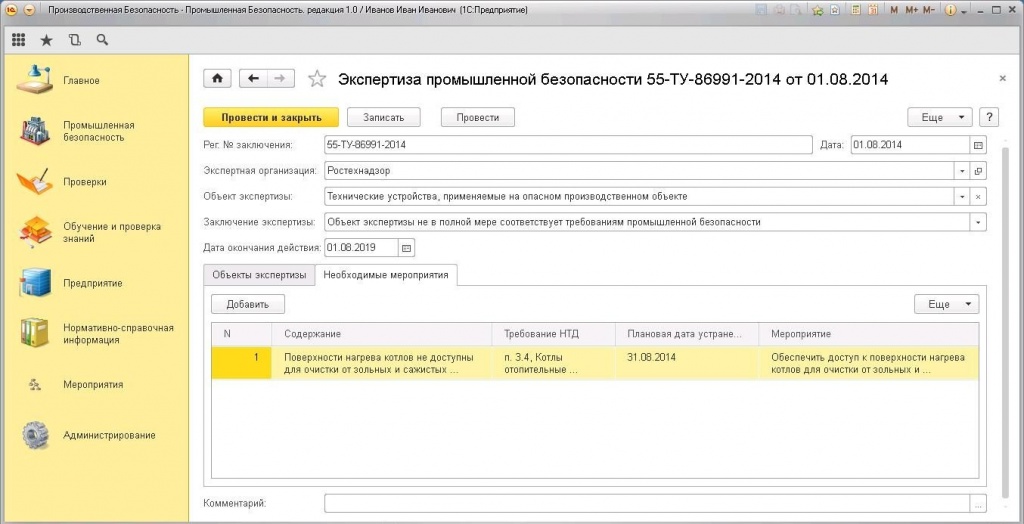Expand the Заключение экспертизы dropdown
Screen dimensions: 1024x524
point(977,222)
